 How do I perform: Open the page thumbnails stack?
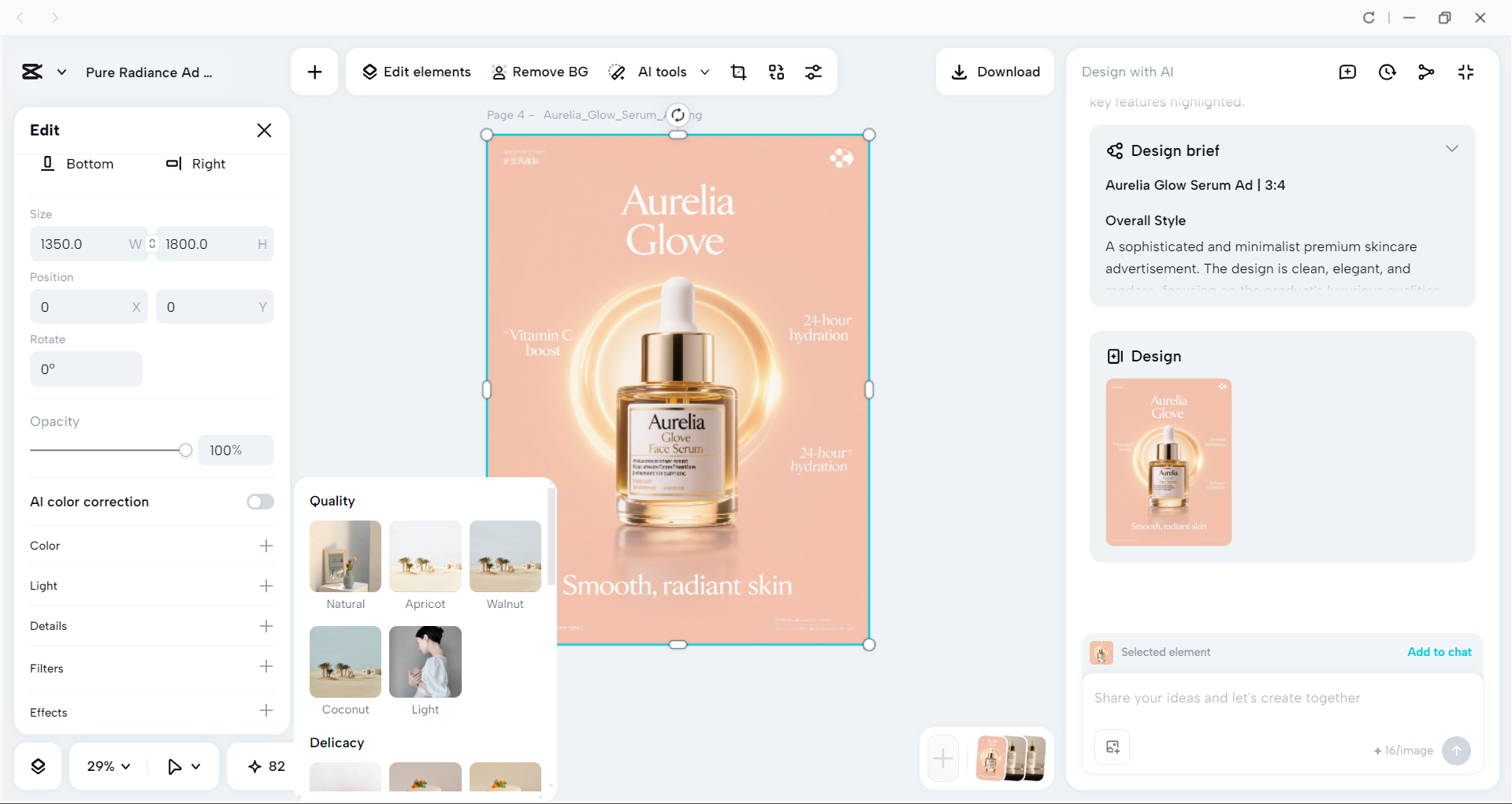pyautogui.click(x=1011, y=758)
